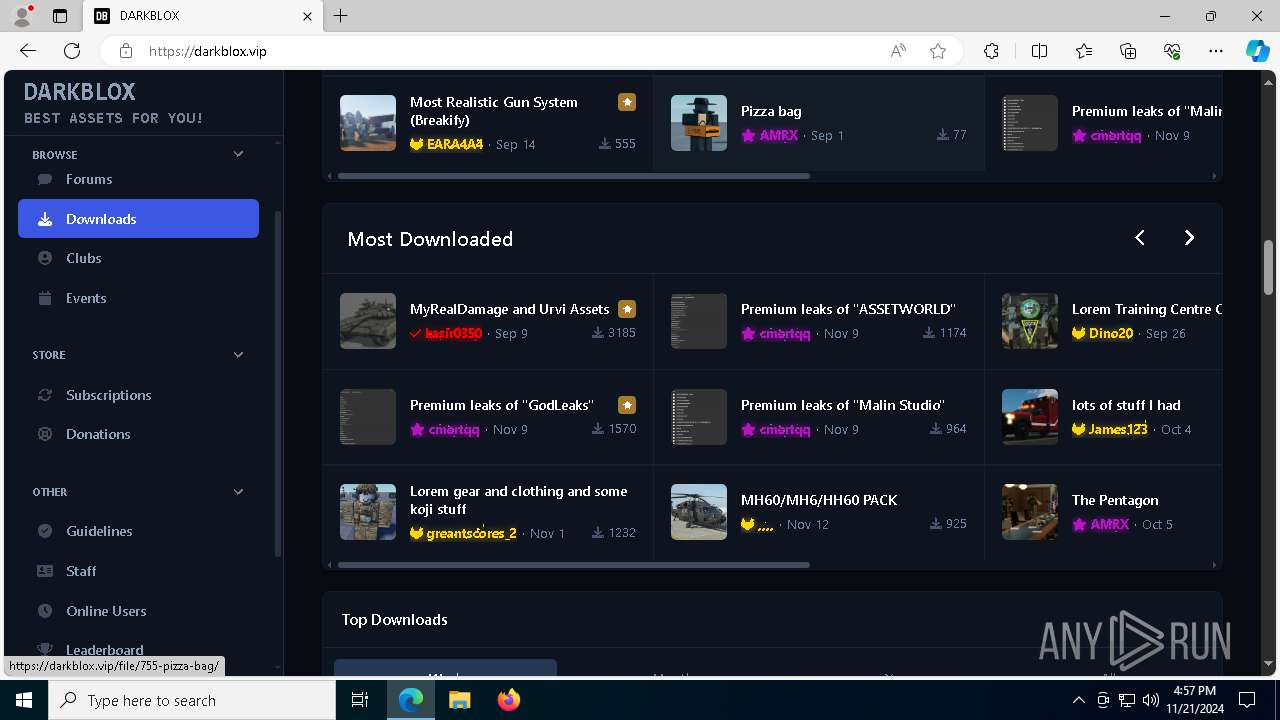View James123 user profile
The image size is (1280, 720).
[1118, 429]
